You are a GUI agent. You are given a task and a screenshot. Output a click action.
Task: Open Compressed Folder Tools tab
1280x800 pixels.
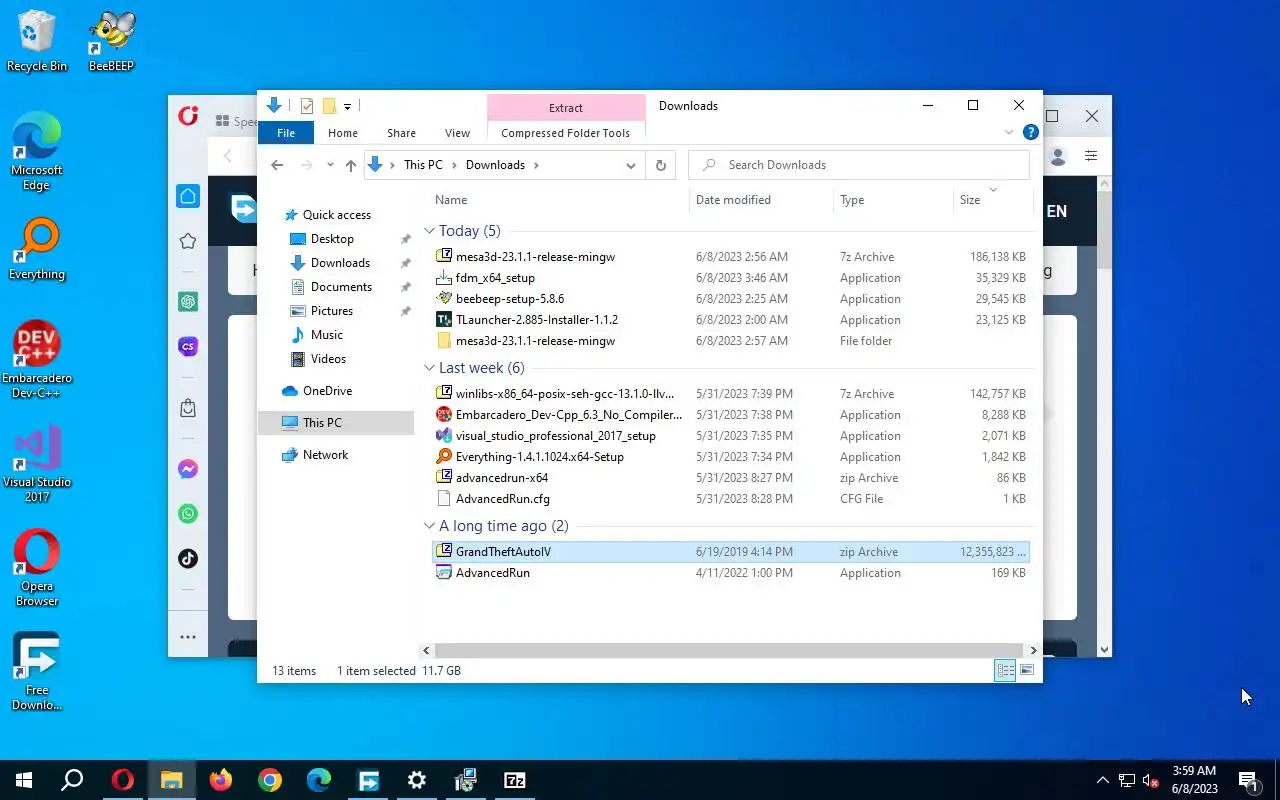pyautogui.click(x=565, y=133)
